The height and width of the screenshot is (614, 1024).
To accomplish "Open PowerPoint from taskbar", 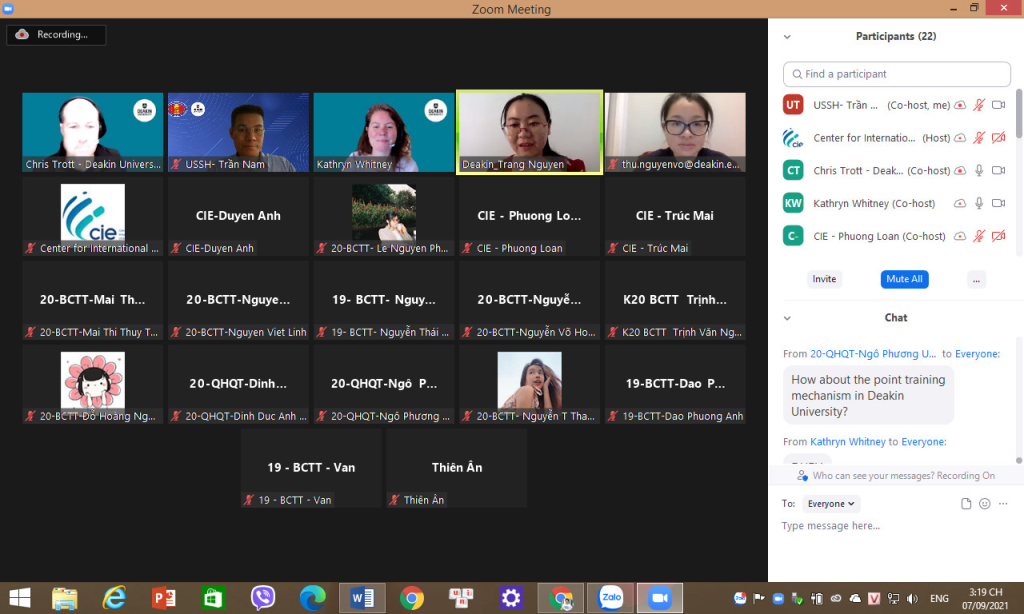I will [164, 598].
